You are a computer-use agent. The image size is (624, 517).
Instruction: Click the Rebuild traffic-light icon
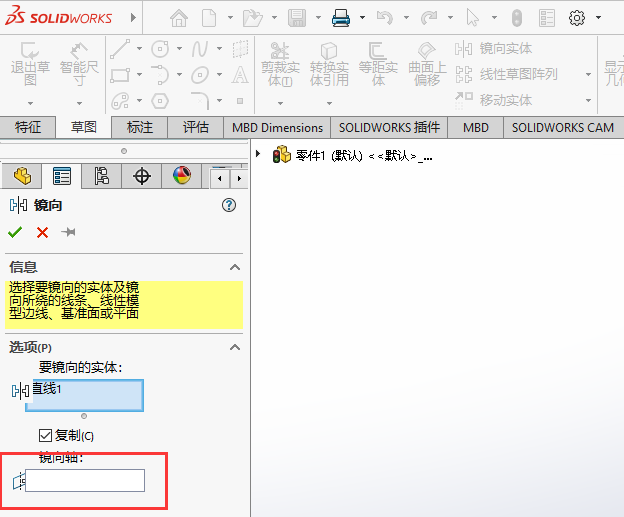(x=517, y=18)
